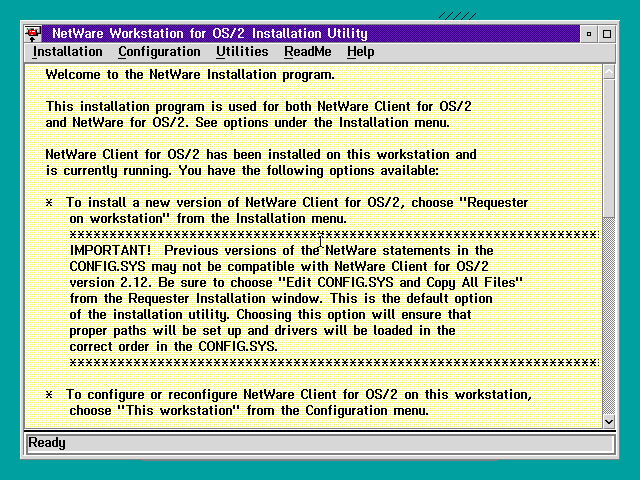
Task: Open the Utilities menu
Action: 242,52
